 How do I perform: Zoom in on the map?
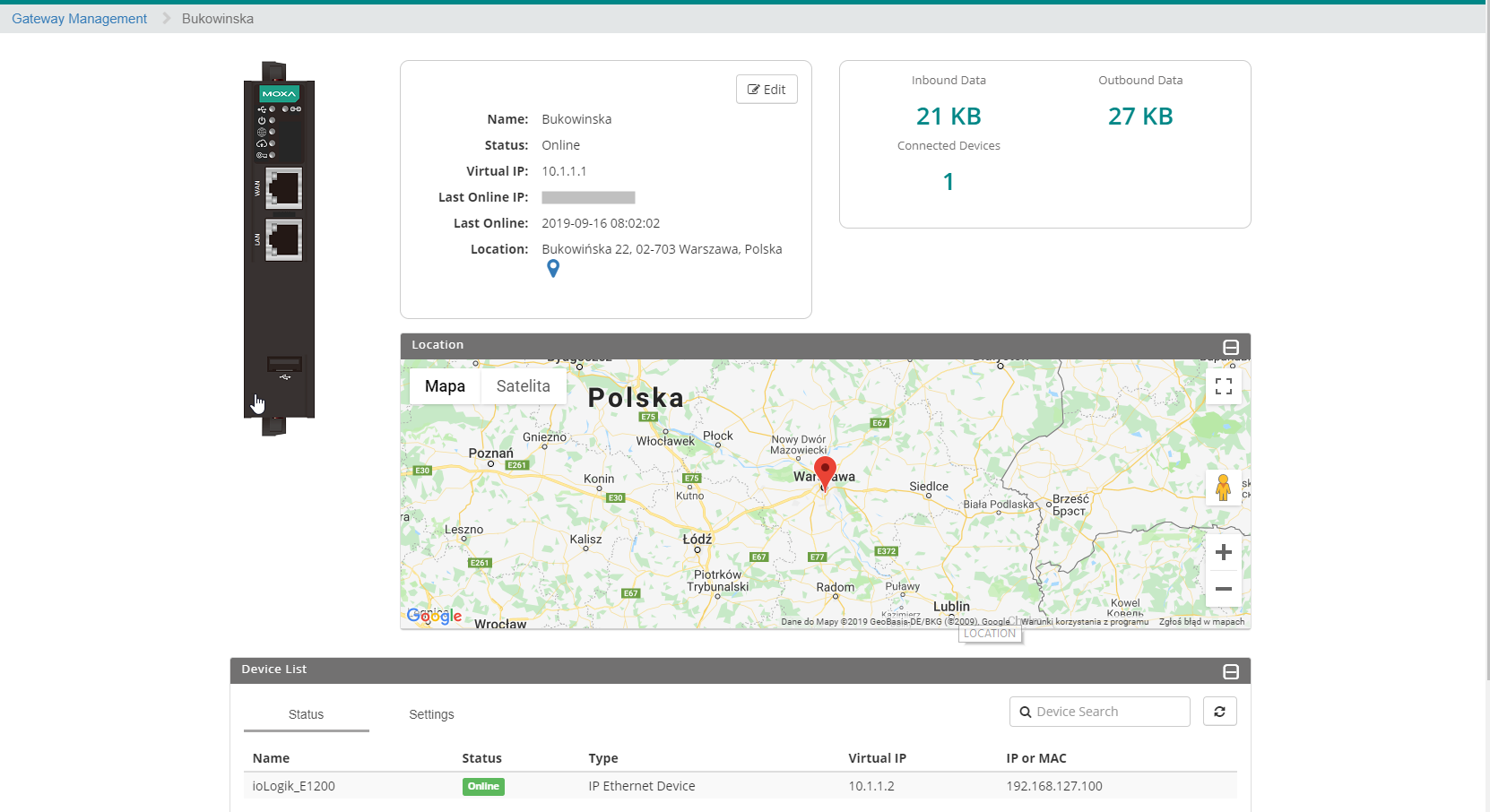click(1223, 552)
